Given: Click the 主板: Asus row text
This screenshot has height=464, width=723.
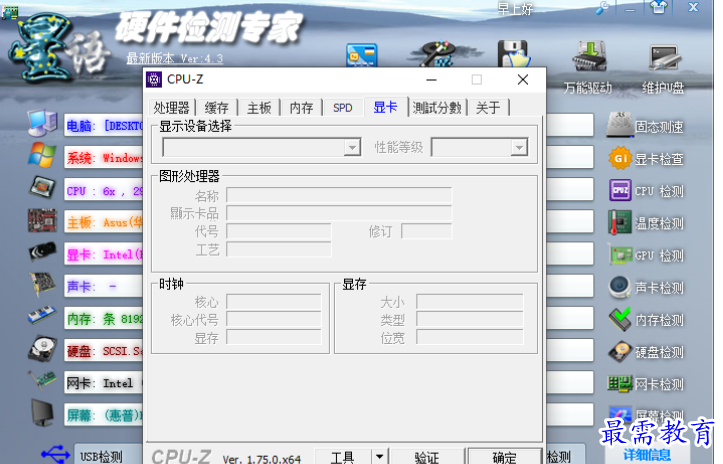Looking at the screenshot, I should pyautogui.click(x=105, y=223).
